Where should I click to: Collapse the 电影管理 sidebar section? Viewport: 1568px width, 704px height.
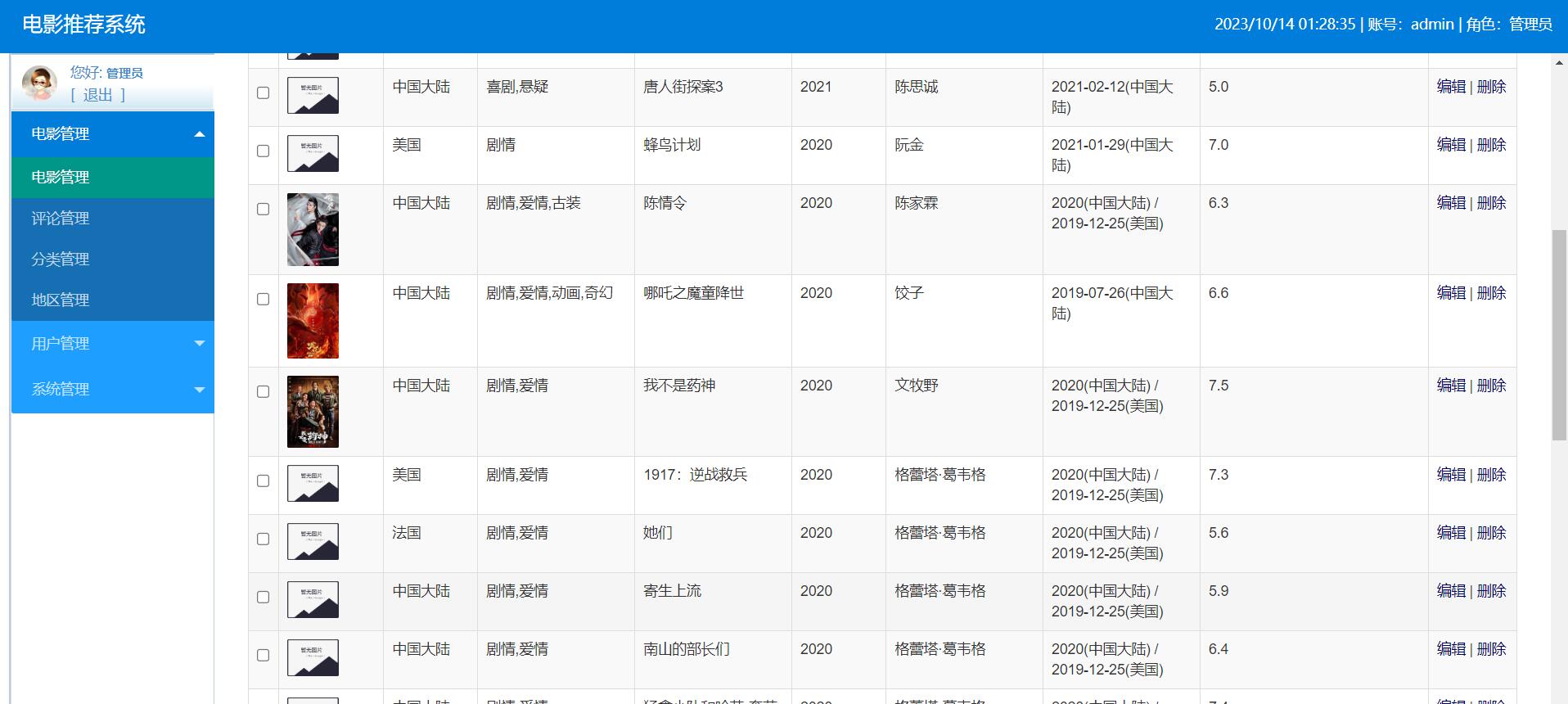point(113,133)
